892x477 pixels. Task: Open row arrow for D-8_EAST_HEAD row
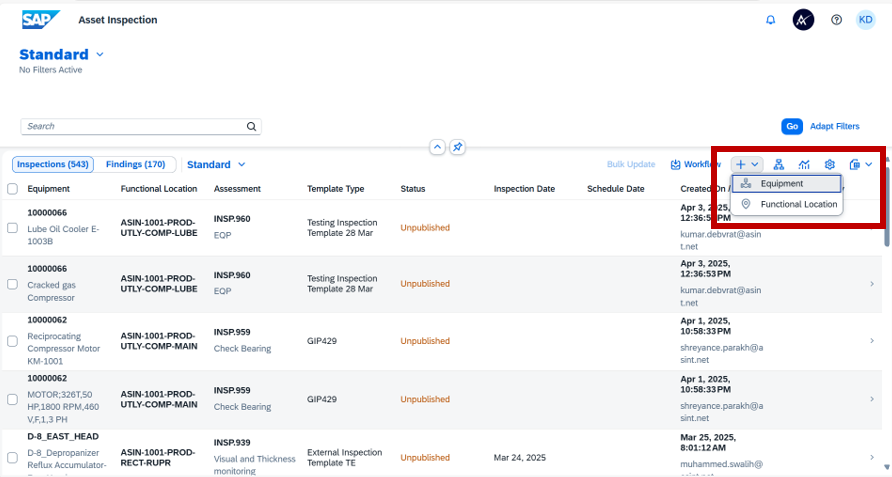[x=872, y=457]
